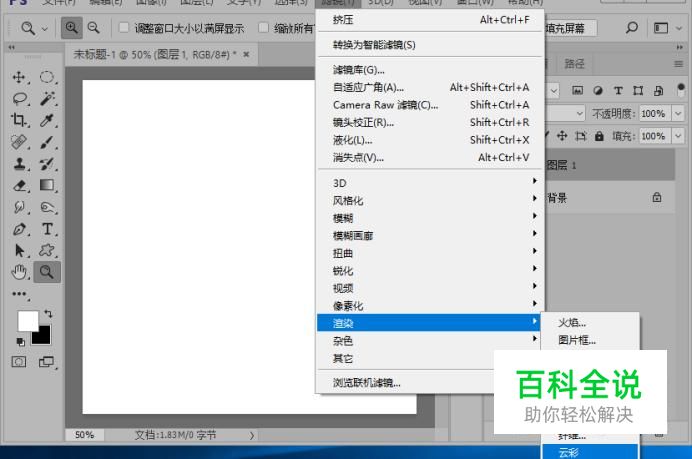Select the Elliptical Marquee tool
This screenshot has height=459, width=692.
(x=47, y=77)
